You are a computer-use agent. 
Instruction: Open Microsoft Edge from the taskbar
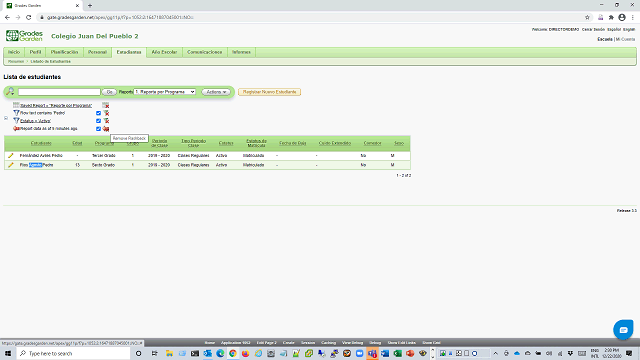(x=220, y=353)
